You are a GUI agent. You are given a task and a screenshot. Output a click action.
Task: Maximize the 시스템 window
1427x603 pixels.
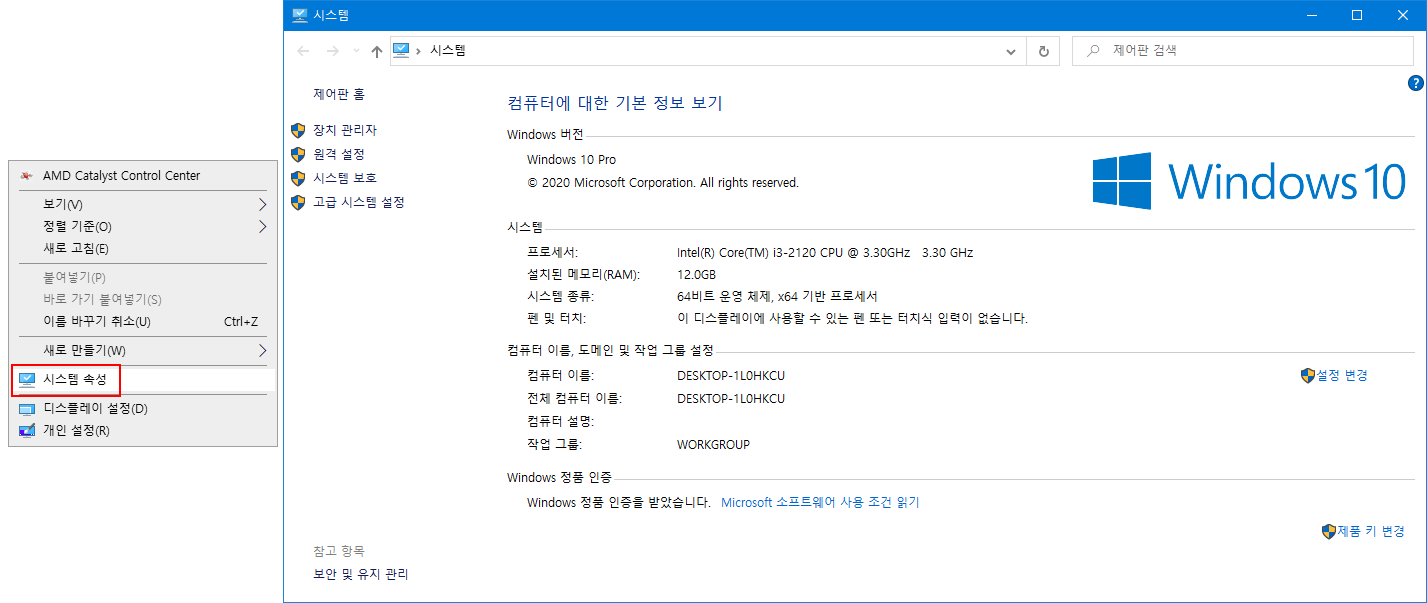tap(1357, 15)
